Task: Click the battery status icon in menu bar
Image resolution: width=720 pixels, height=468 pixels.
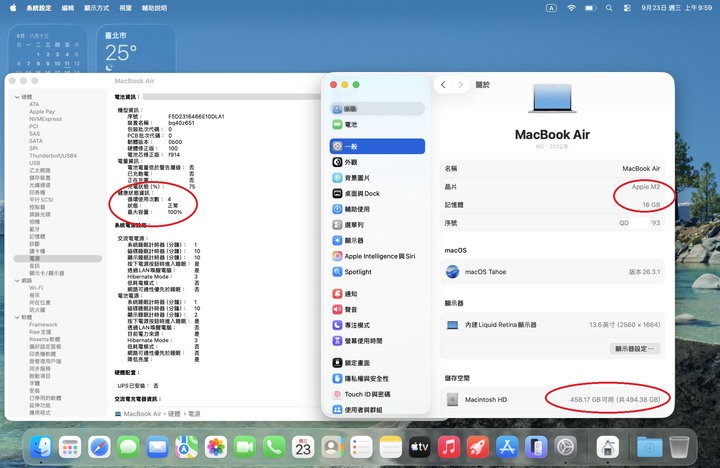Action: point(591,8)
